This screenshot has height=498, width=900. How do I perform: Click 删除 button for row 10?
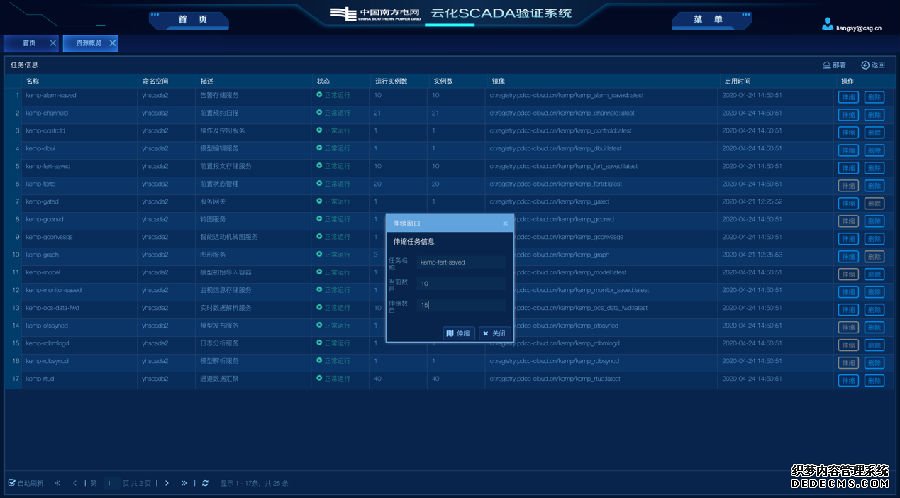point(874,256)
